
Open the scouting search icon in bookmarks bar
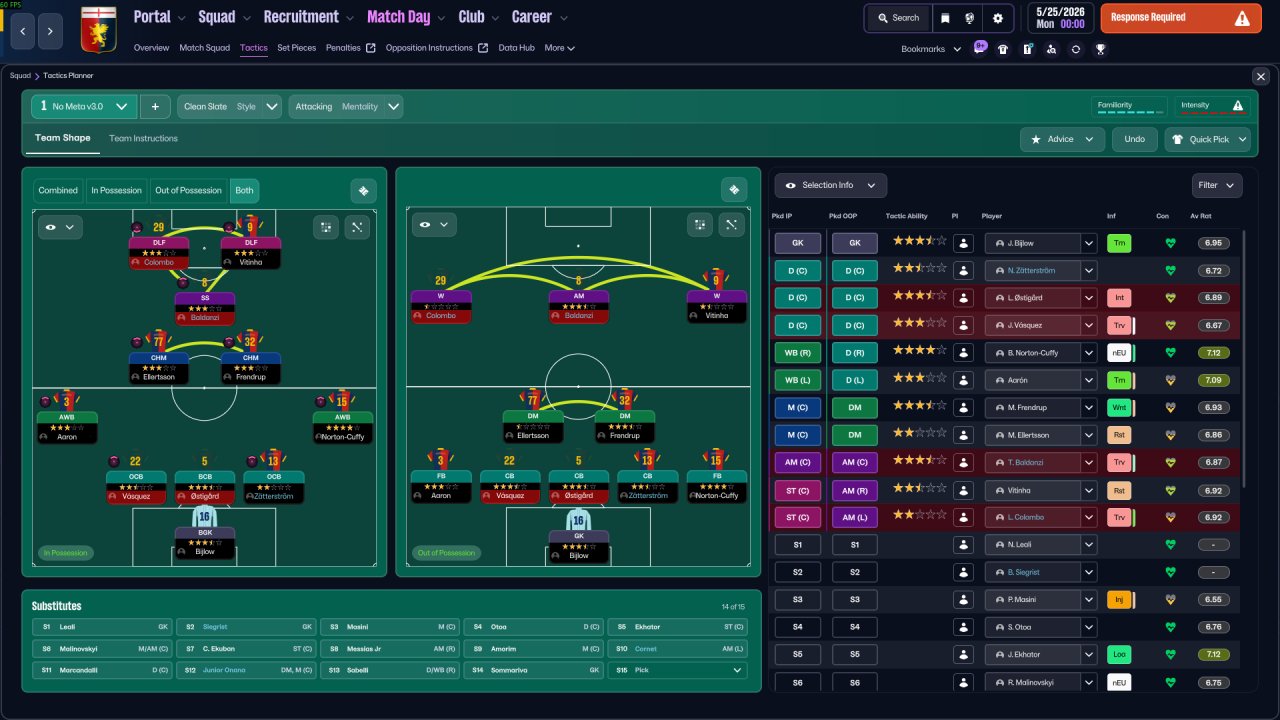click(1051, 49)
